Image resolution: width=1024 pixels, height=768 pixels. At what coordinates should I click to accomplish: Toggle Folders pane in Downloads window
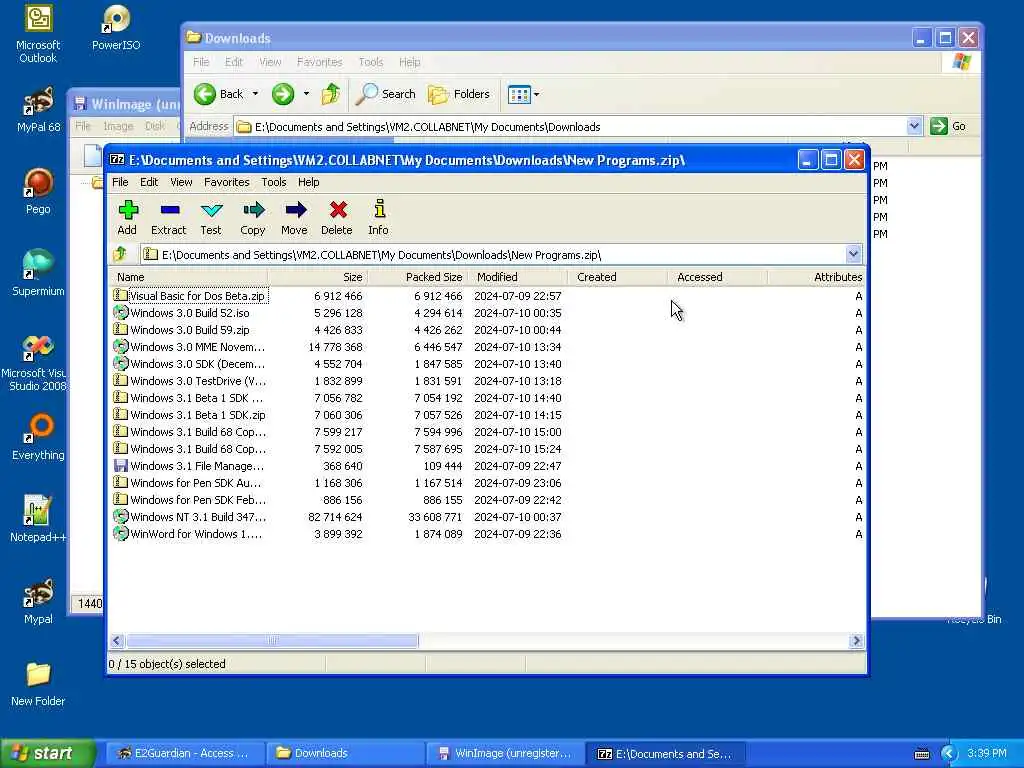pos(458,94)
